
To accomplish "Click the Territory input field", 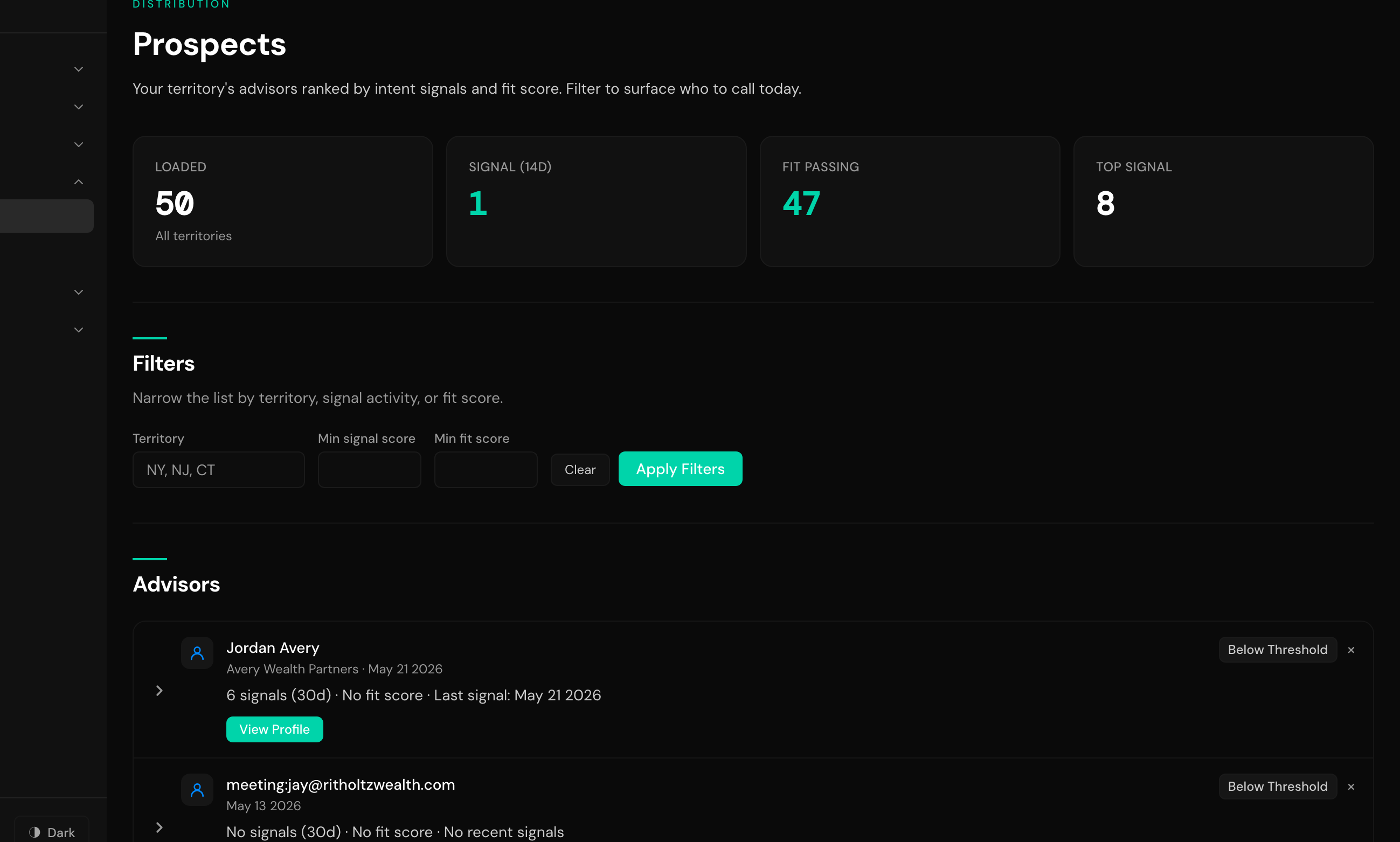I will (218, 470).
